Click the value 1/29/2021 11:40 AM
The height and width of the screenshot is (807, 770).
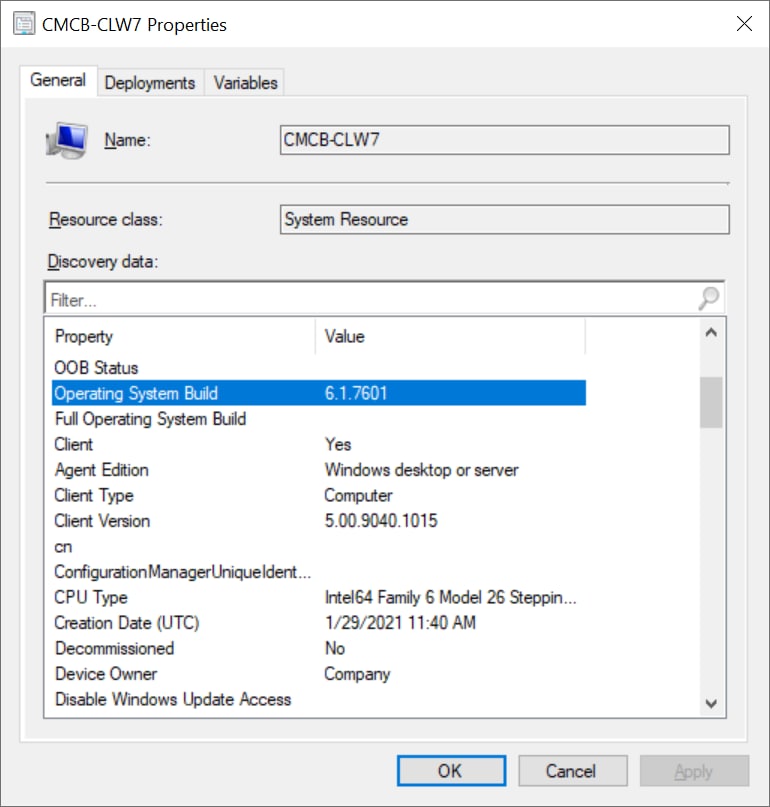click(400, 623)
